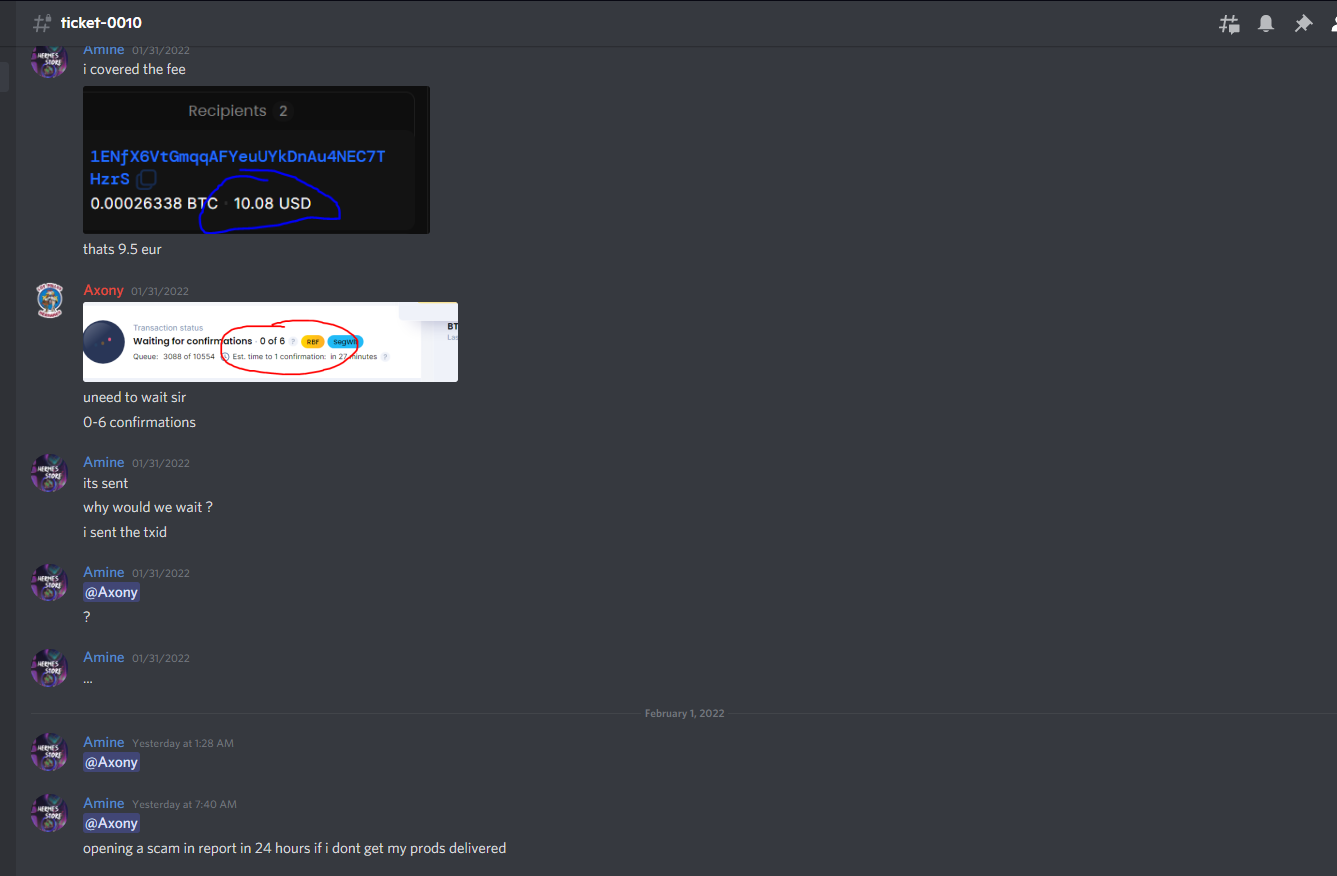Show pinned messages via pin icon

point(1303,23)
